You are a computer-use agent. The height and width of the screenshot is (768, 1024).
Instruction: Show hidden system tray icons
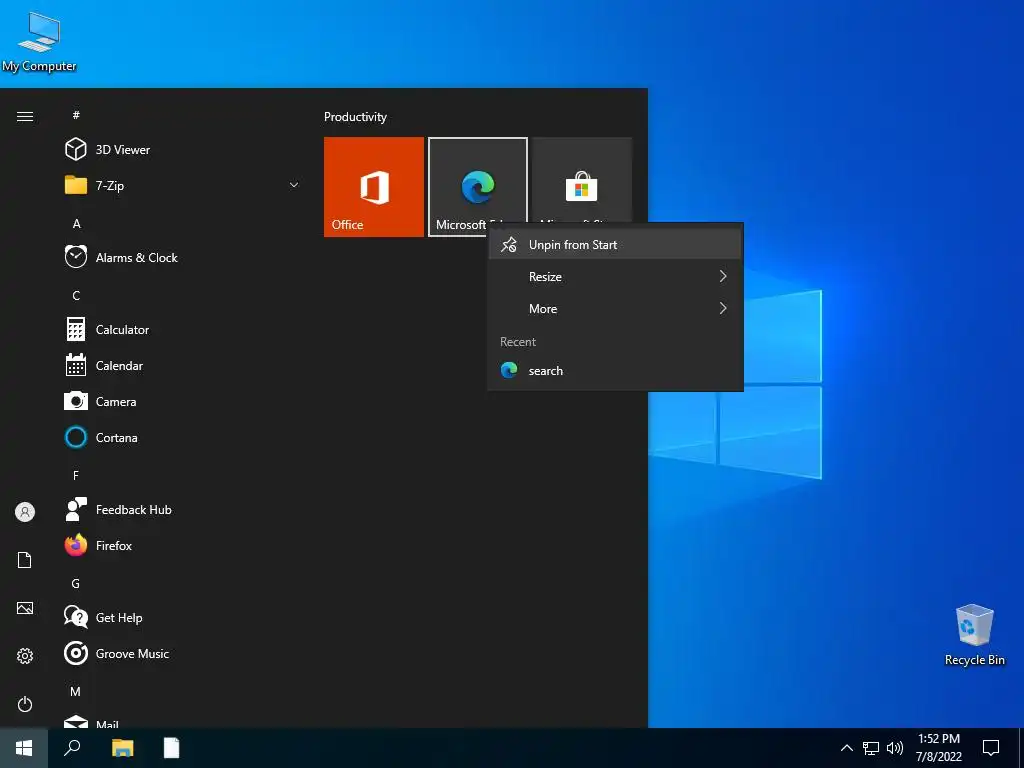pos(846,748)
